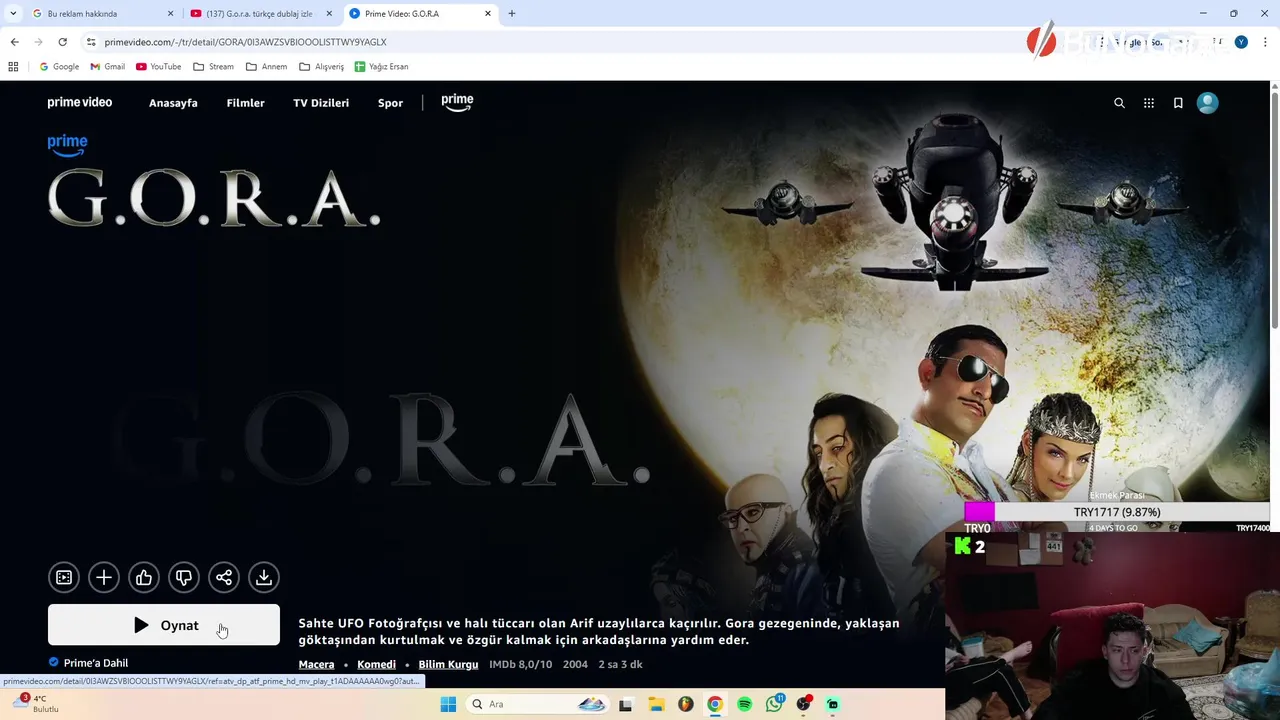
Task: Open OBS Studio from taskbar
Action: [803, 704]
